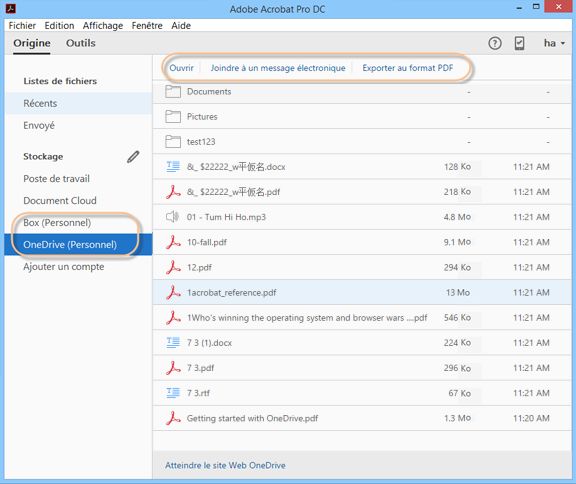
Task: Click Joindre à un message électronique
Action: click(278, 68)
